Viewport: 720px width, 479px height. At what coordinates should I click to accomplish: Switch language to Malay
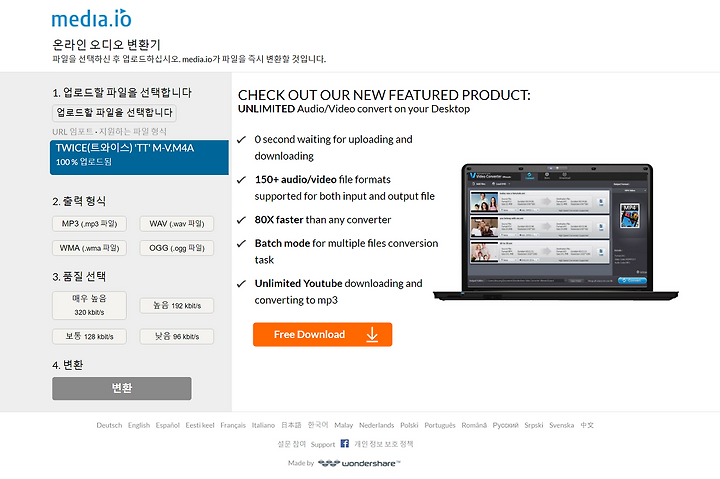[x=343, y=425]
